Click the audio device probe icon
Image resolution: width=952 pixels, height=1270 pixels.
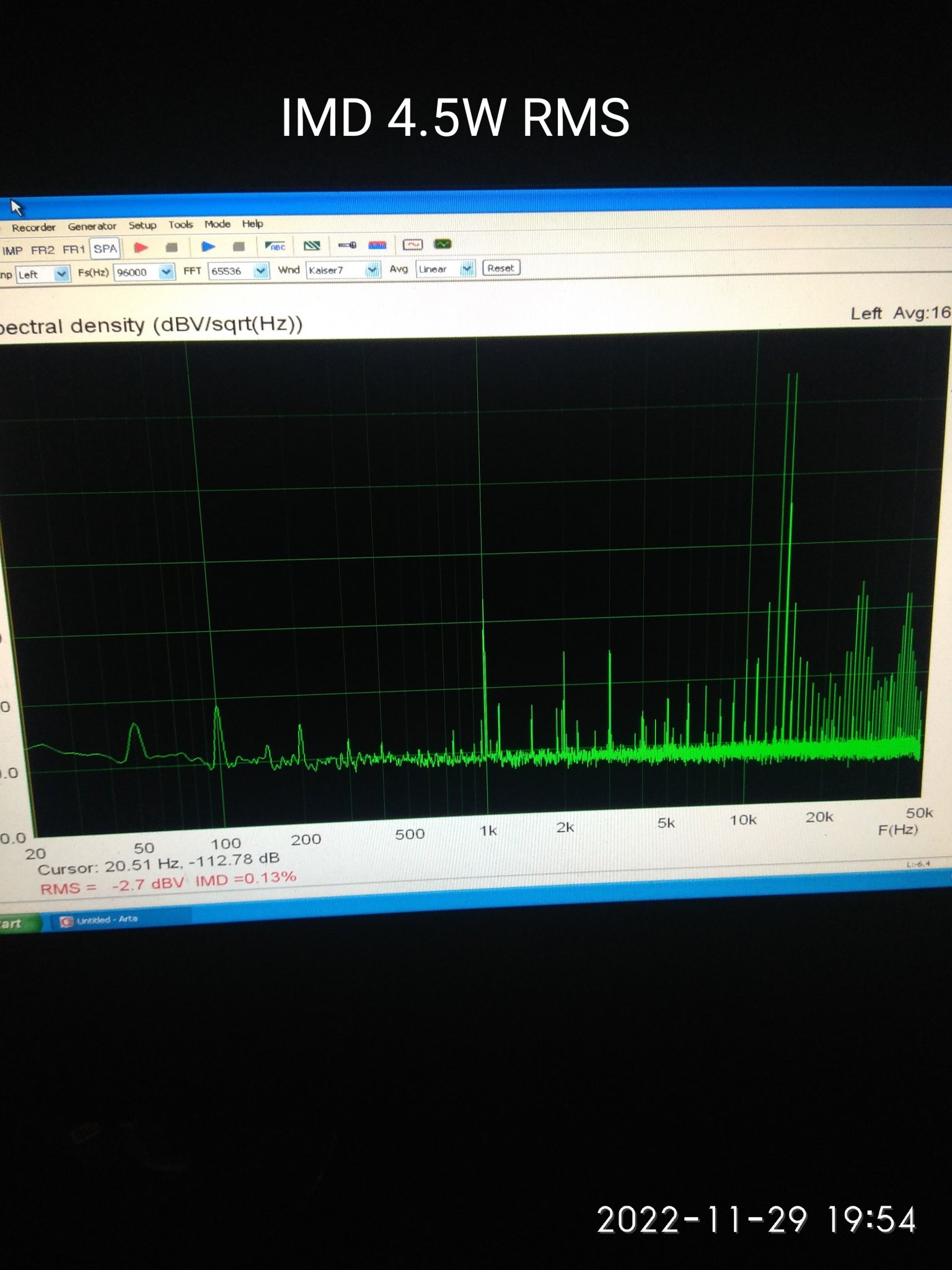pyautogui.click(x=347, y=245)
